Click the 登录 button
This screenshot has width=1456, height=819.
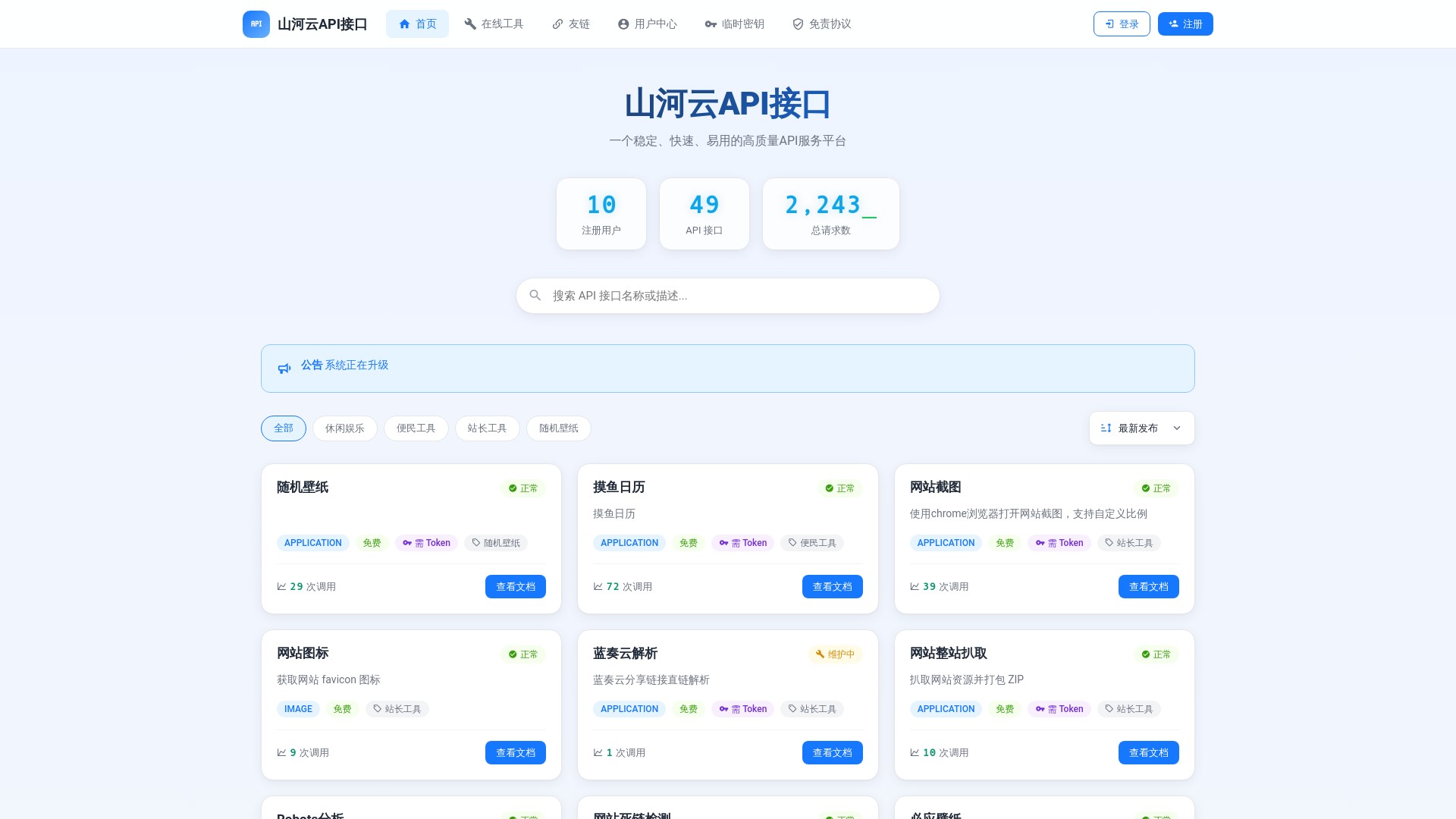pyautogui.click(x=1122, y=24)
